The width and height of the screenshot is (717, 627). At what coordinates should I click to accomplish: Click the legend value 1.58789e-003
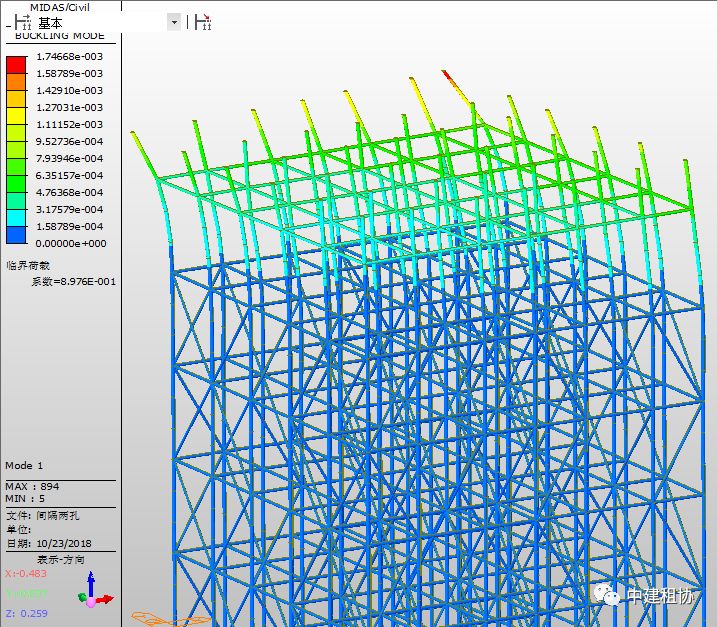(70, 73)
